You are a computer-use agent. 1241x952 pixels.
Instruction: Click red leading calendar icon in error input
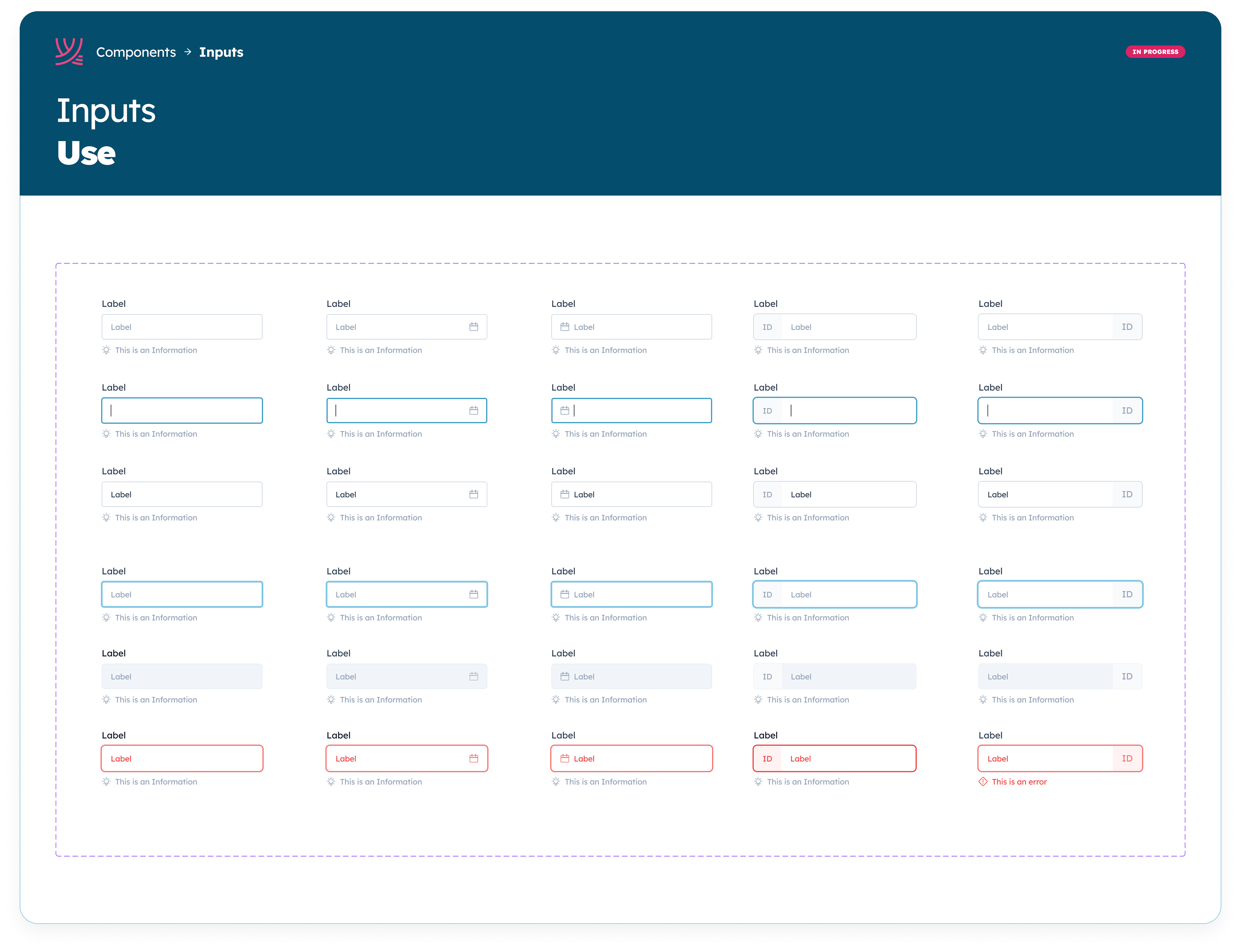pyautogui.click(x=564, y=759)
